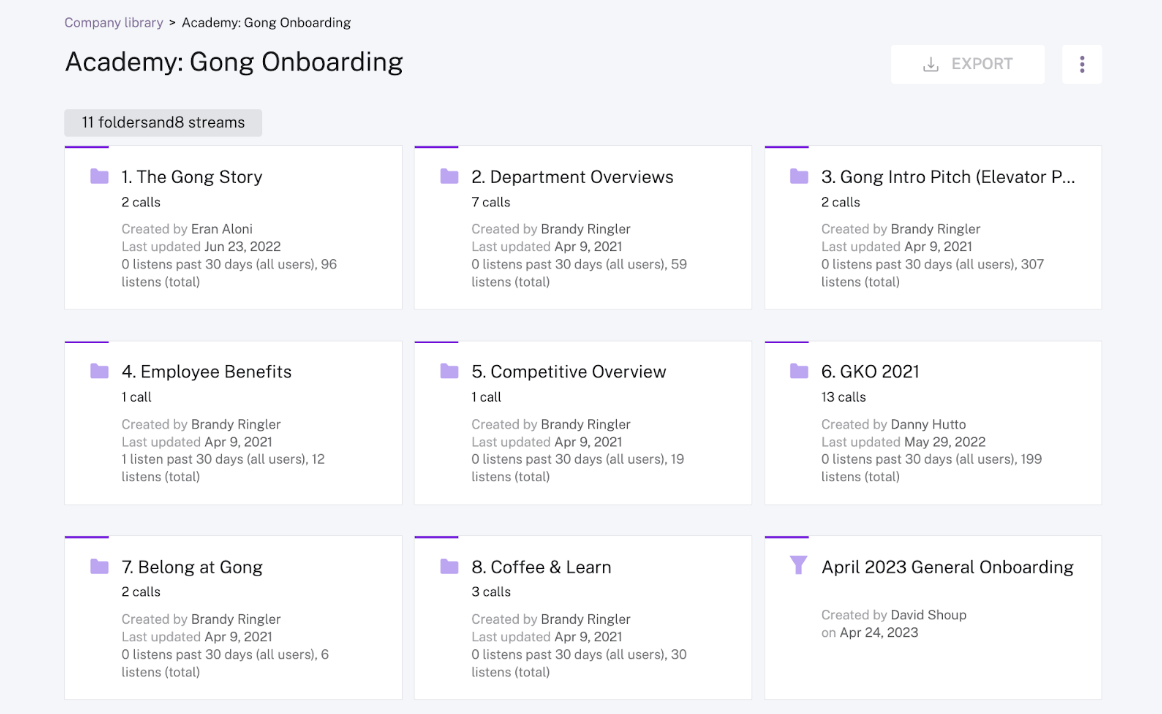Click 'Created by Danny Hutto' text
This screenshot has width=1162, height=714.
click(893, 424)
